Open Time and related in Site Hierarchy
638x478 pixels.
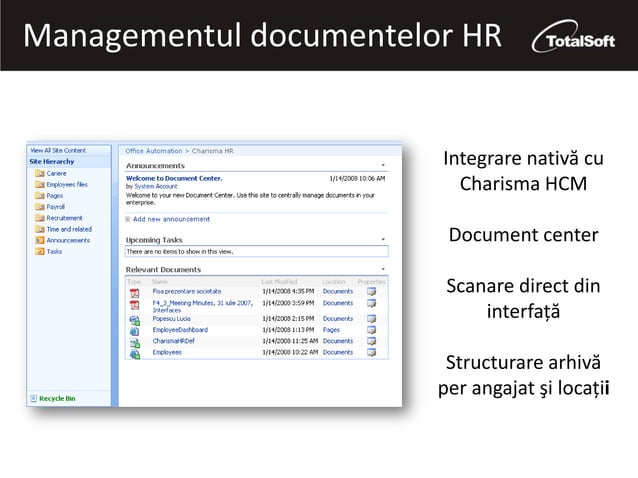coord(69,229)
